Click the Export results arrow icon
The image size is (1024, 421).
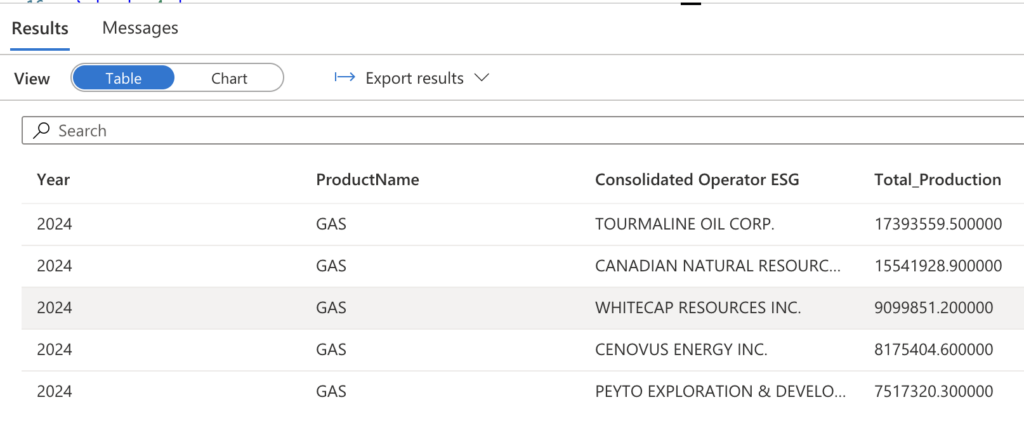coord(345,78)
